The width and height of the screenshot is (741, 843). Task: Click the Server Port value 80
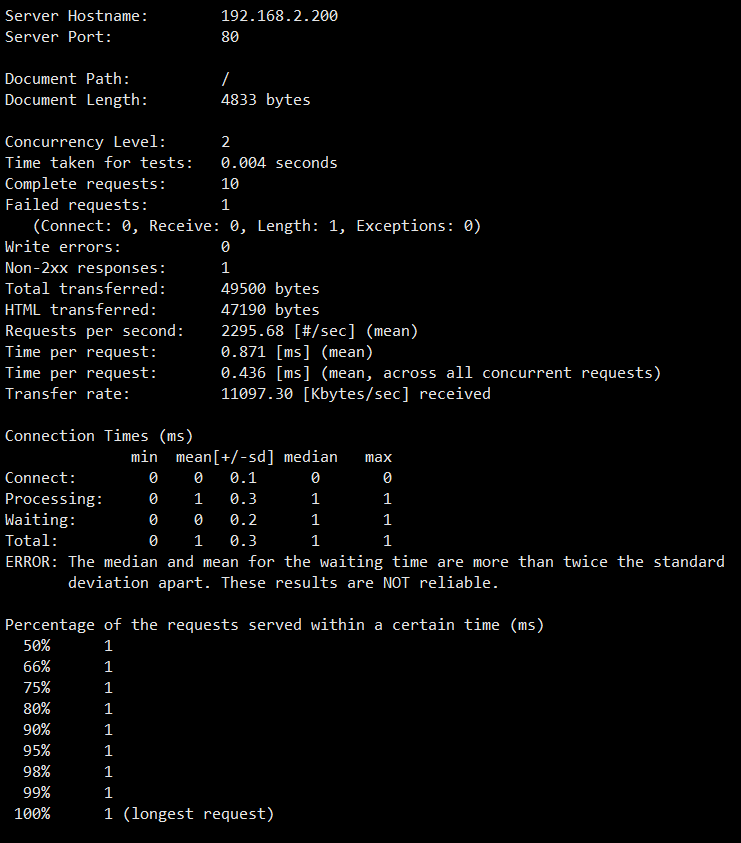(x=230, y=37)
